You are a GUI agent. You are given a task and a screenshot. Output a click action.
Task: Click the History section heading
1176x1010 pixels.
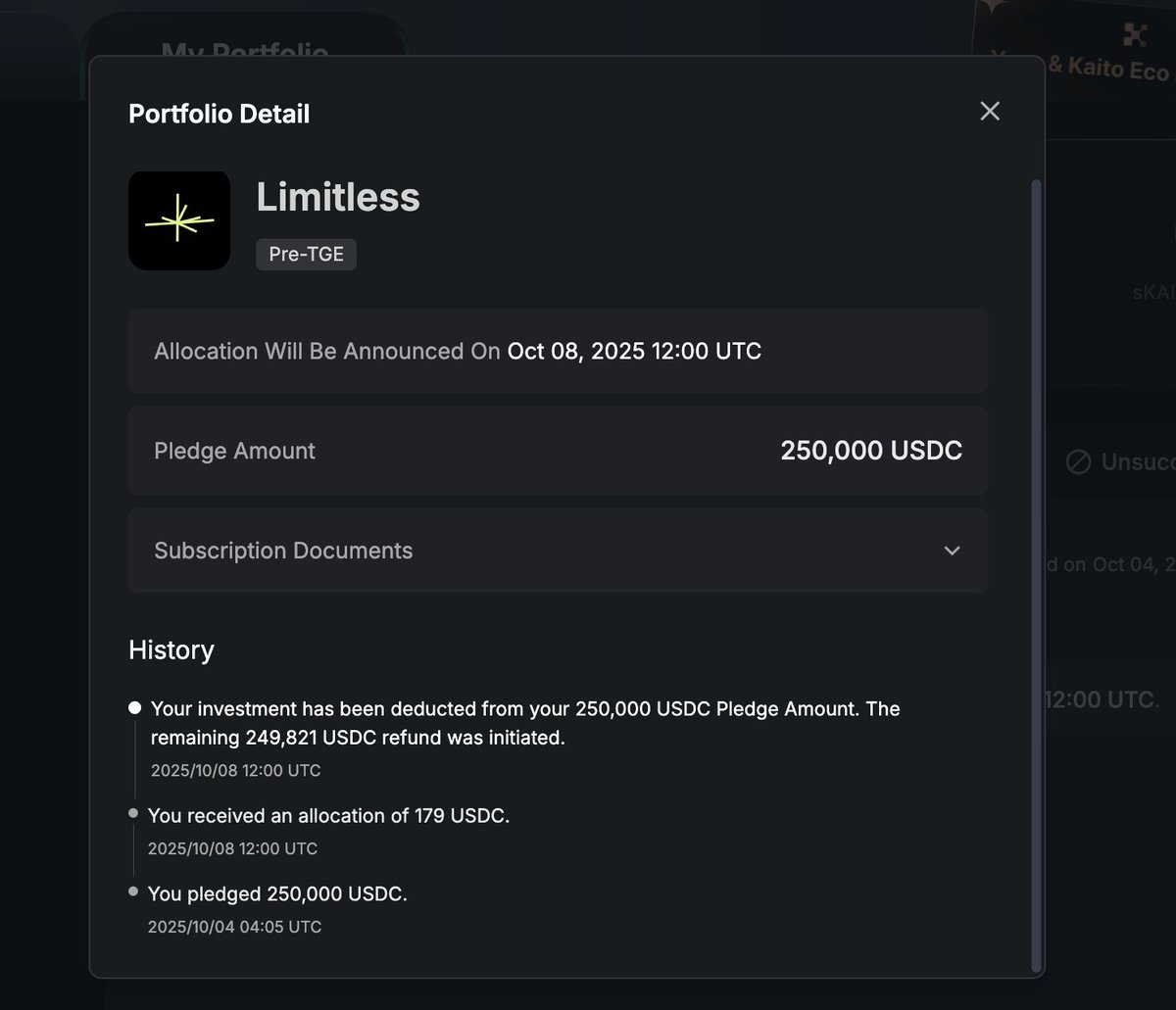171,650
